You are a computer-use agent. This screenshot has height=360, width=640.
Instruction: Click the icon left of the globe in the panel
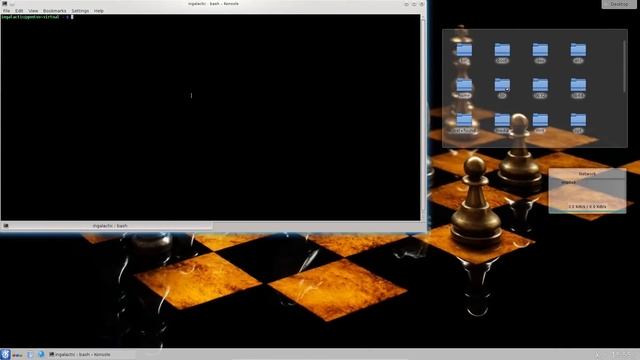[x=30, y=354]
